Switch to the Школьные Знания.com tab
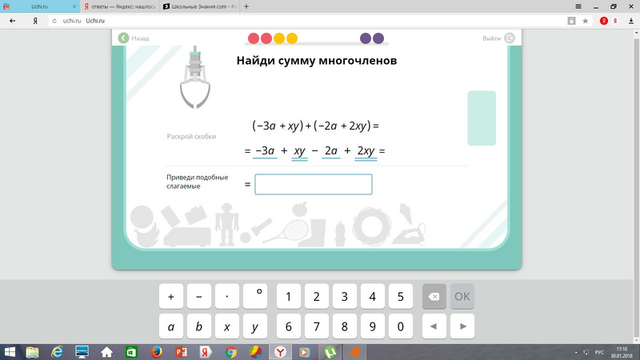Screen dimensions: 640x360 point(200,7)
